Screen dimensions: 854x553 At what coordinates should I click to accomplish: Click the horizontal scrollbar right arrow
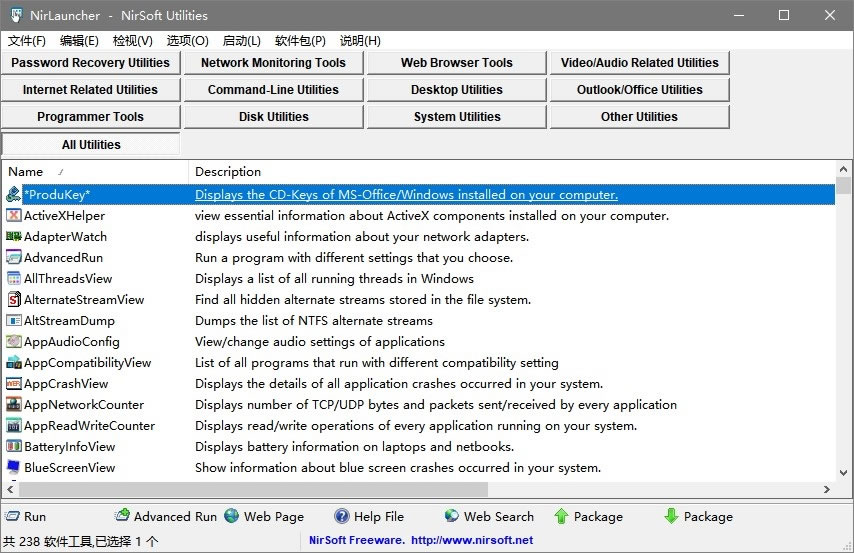click(x=827, y=489)
